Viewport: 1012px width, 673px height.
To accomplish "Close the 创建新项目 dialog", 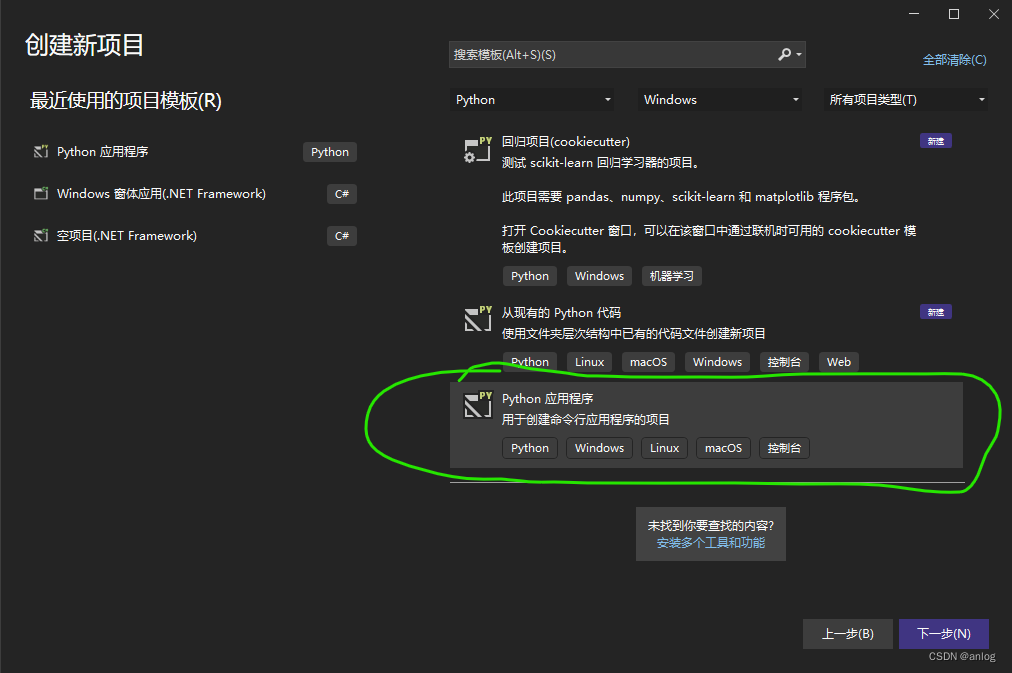I will click(x=994, y=14).
